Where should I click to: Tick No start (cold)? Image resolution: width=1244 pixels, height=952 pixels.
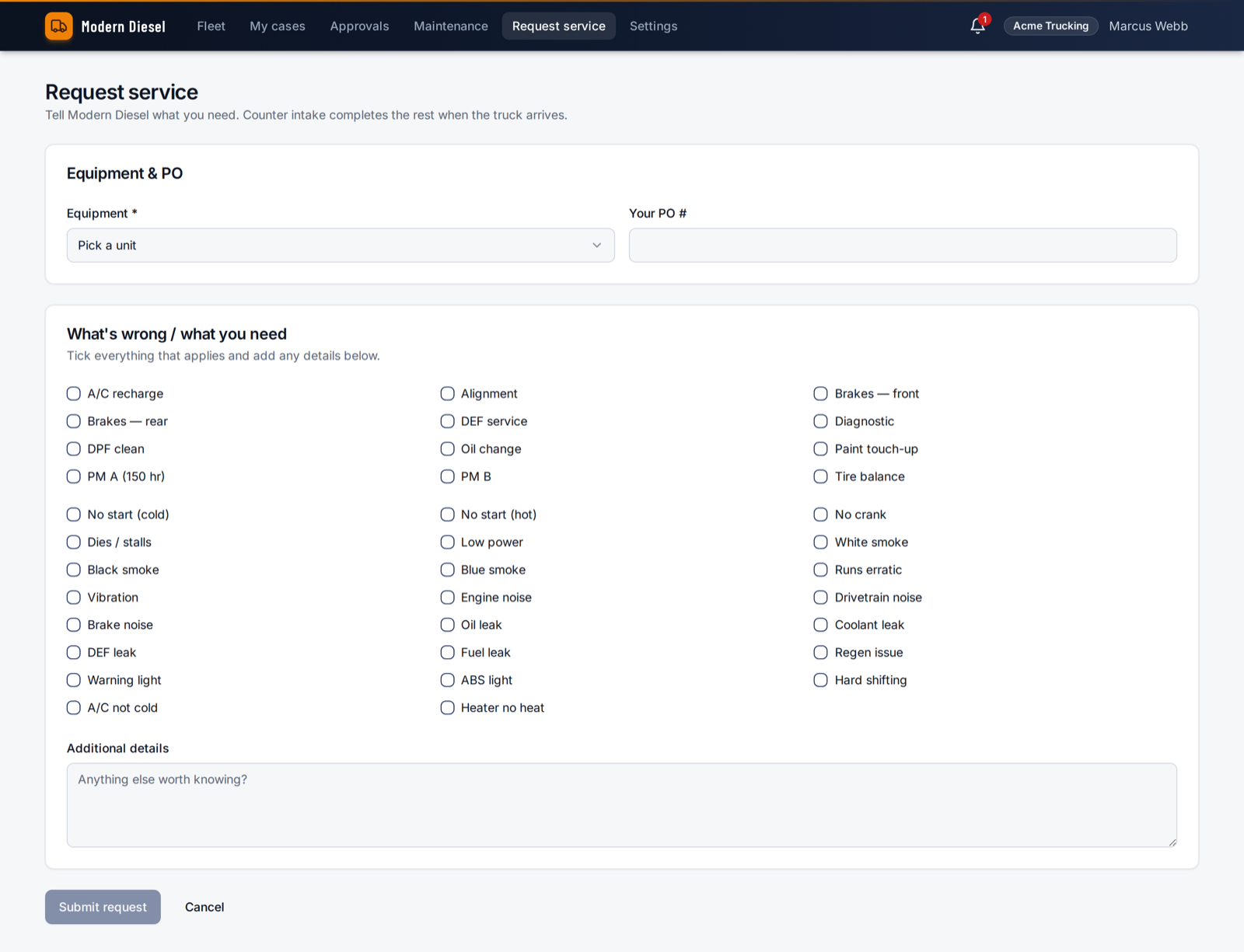click(x=74, y=514)
